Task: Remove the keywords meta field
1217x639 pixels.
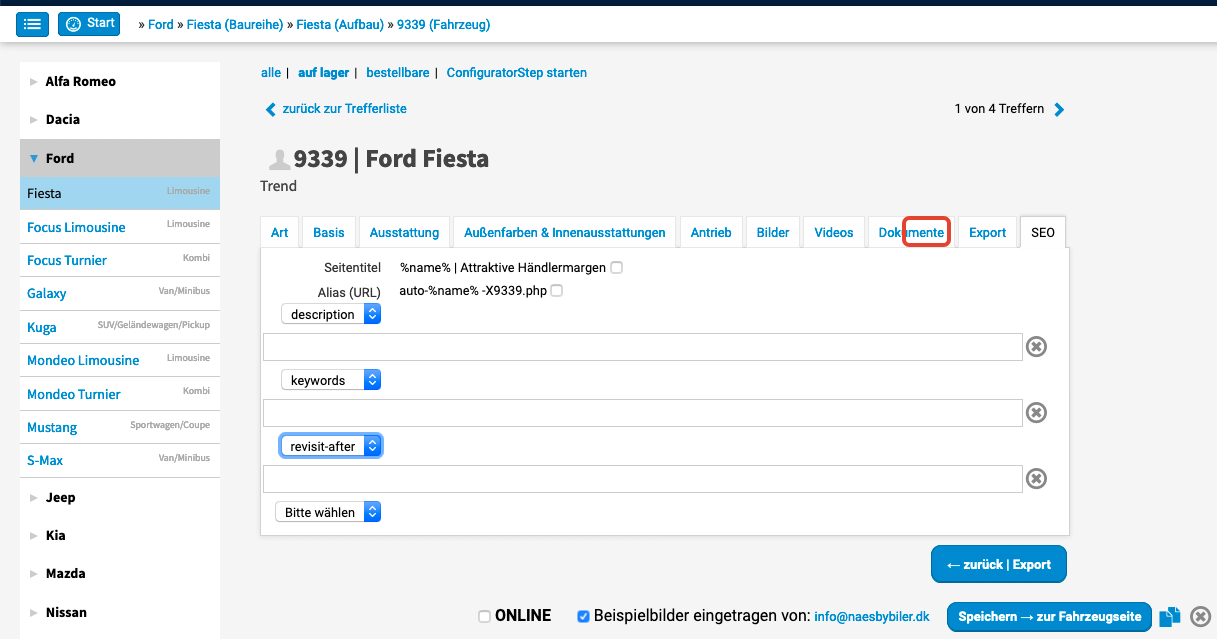Action: click(1037, 413)
